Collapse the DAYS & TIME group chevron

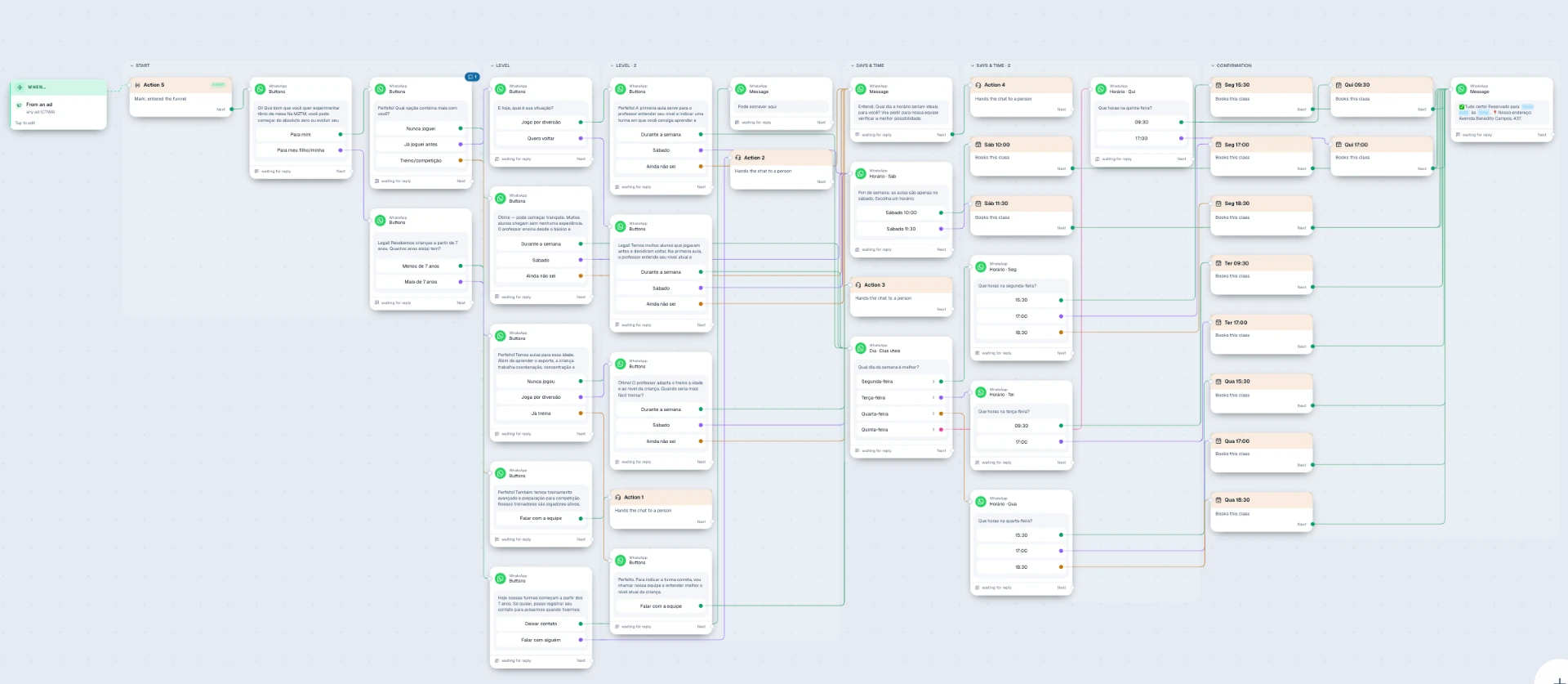coord(853,65)
